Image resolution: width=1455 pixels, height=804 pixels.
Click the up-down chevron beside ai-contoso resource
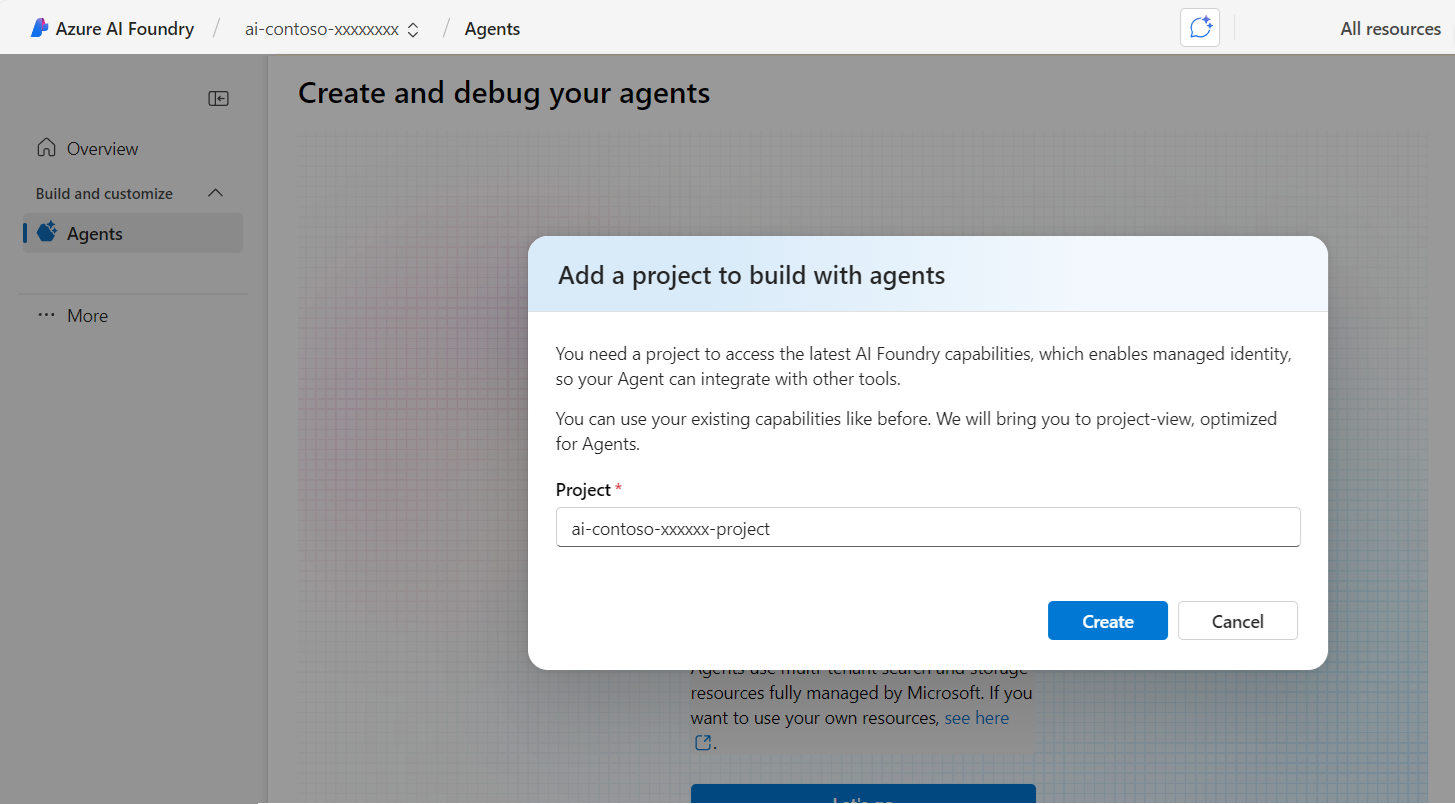pyautogui.click(x=412, y=29)
